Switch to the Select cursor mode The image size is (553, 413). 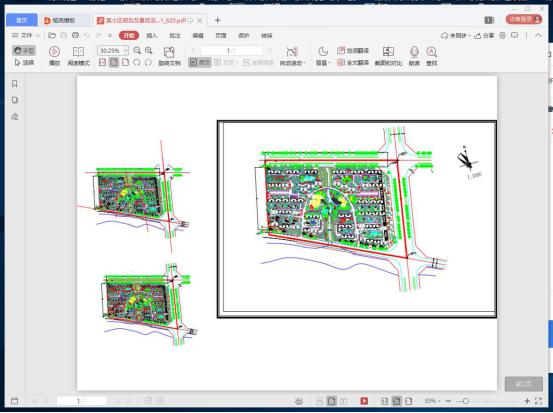pyautogui.click(x=24, y=62)
